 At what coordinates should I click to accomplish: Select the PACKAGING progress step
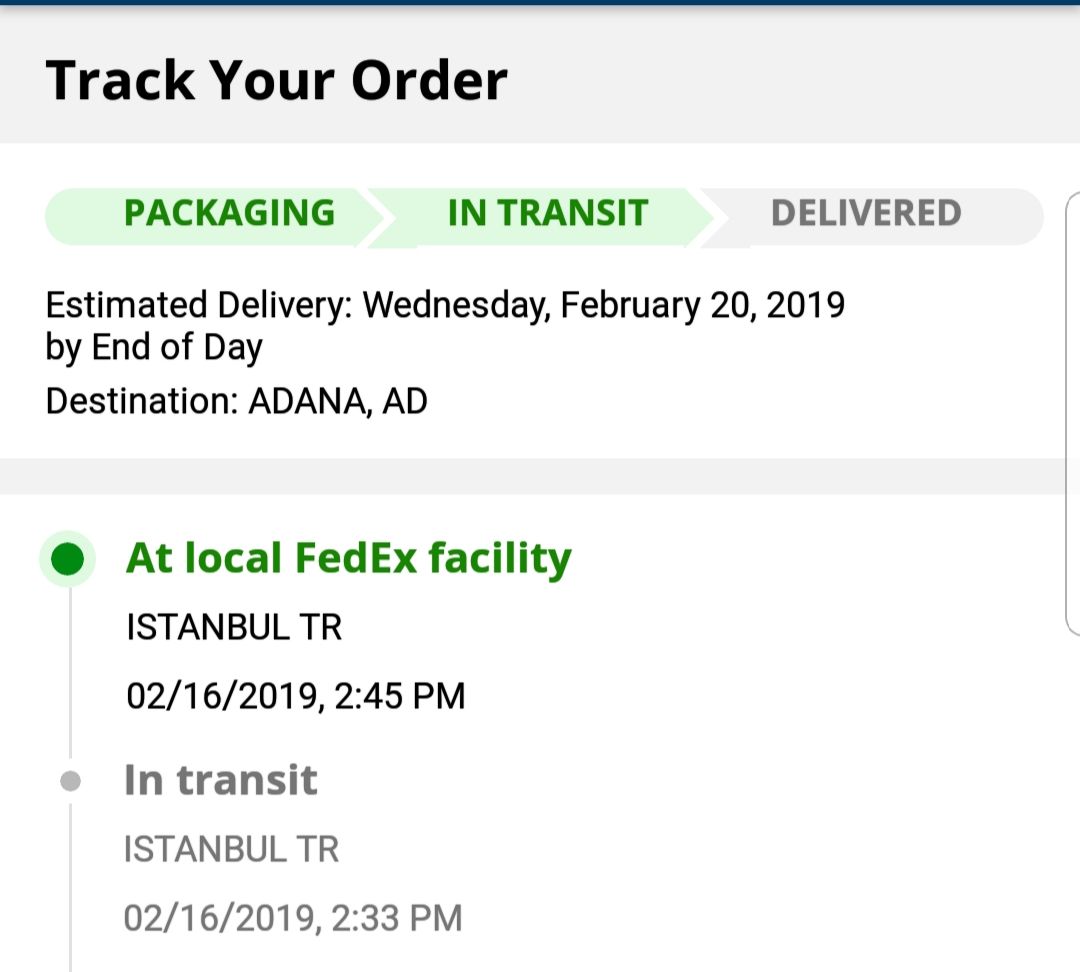tap(229, 214)
